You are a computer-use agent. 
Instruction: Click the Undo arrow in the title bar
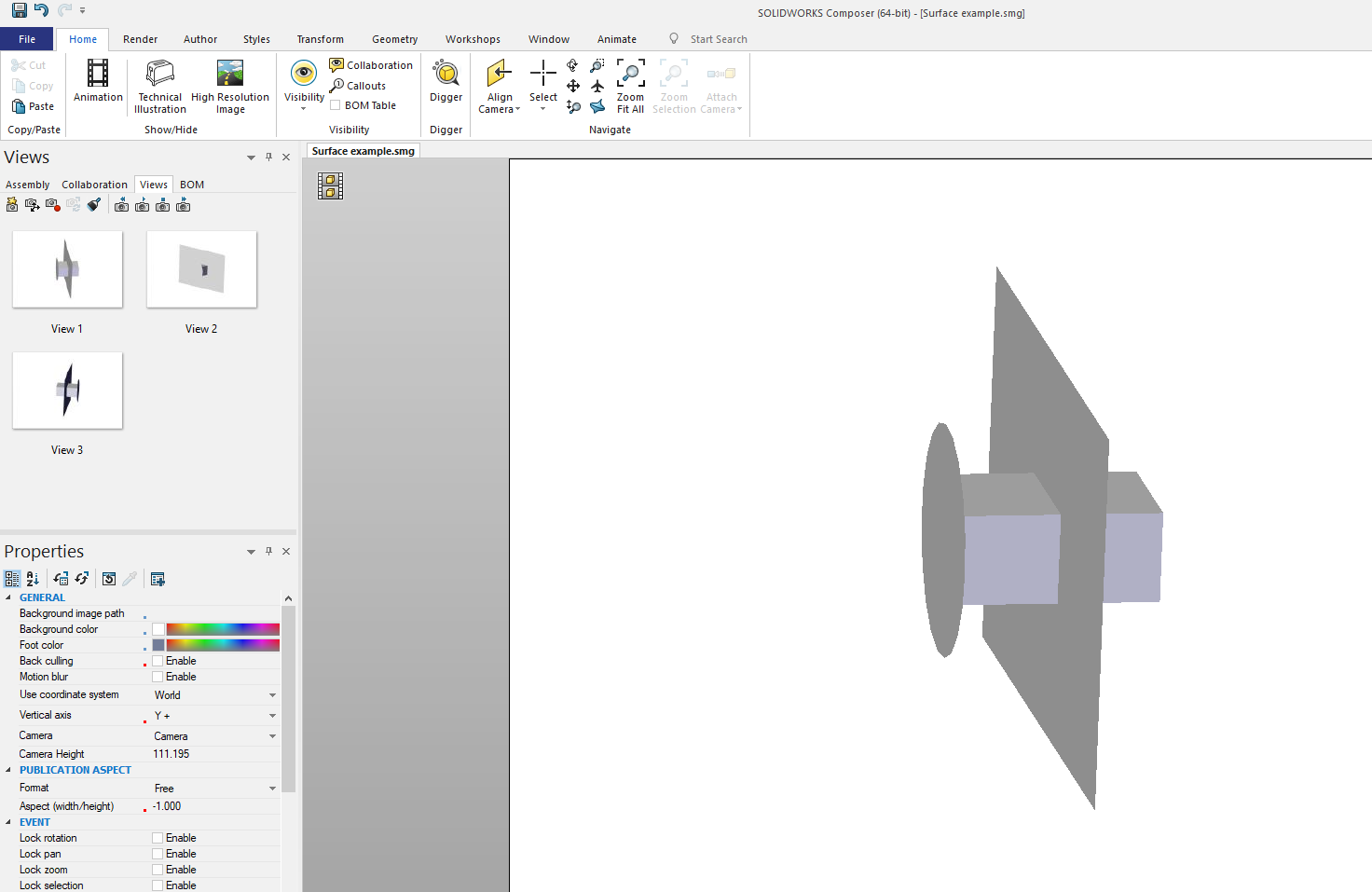pyautogui.click(x=41, y=10)
